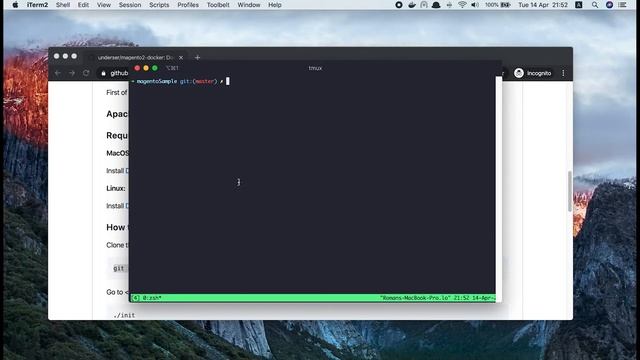
Task: Activate Siri from menu bar
Action: pyautogui.click(x=609, y=5)
